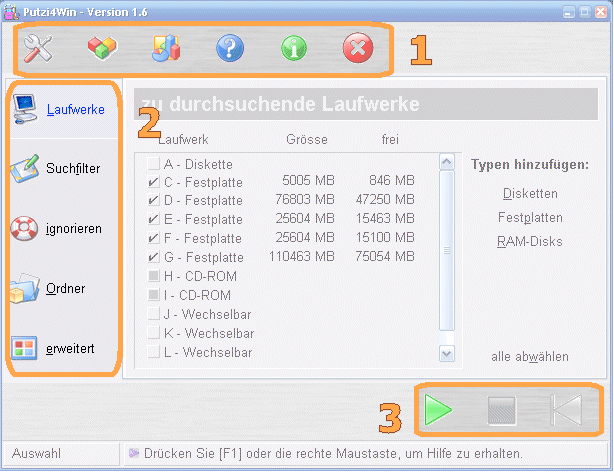This screenshot has height=473, width=614.
Task: Uncheck the C - Festplatte drive
Action: [x=154, y=182]
